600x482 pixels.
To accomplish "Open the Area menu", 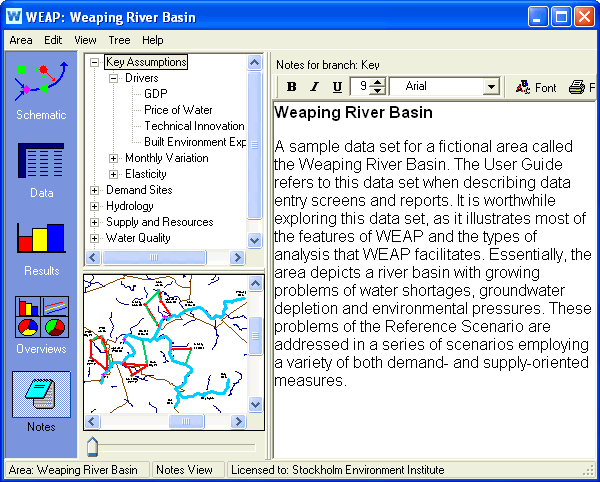I will coord(21,40).
